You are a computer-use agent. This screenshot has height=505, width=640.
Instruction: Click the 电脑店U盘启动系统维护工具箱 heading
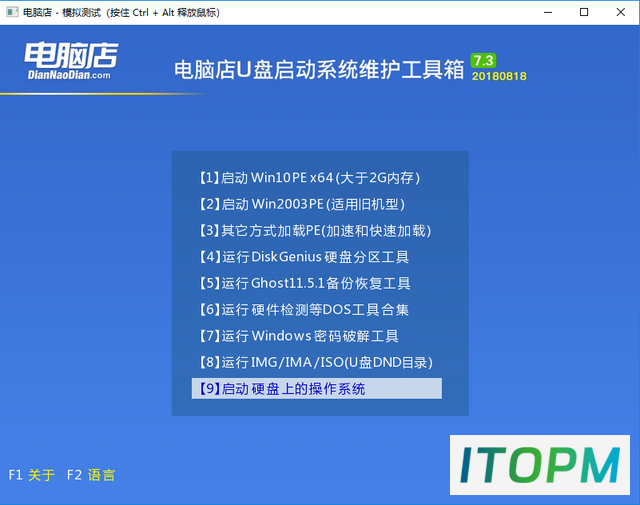pos(319,69)
